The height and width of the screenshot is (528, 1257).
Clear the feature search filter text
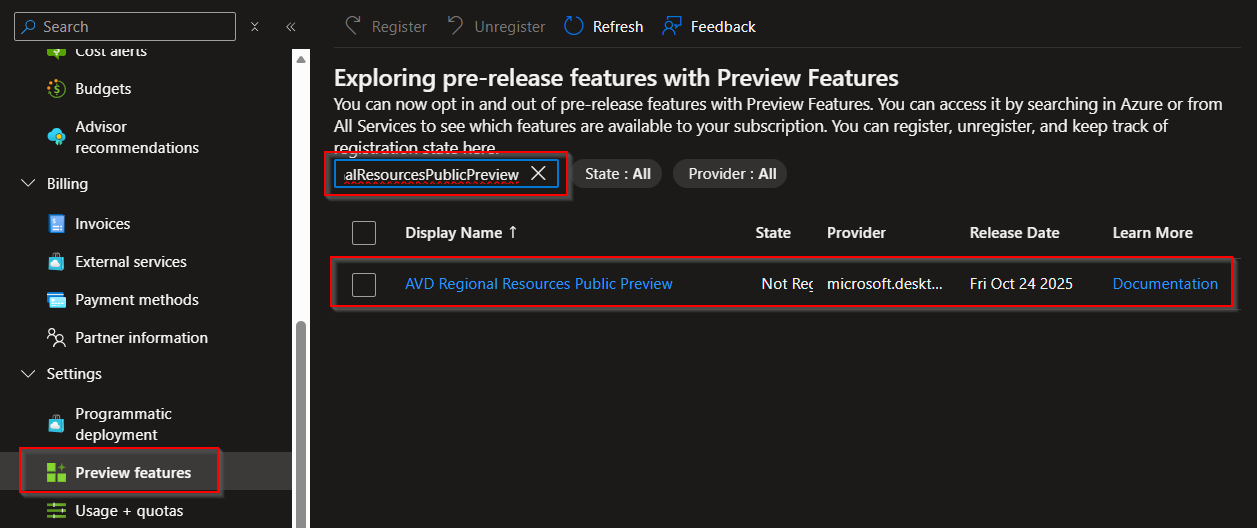538,174
